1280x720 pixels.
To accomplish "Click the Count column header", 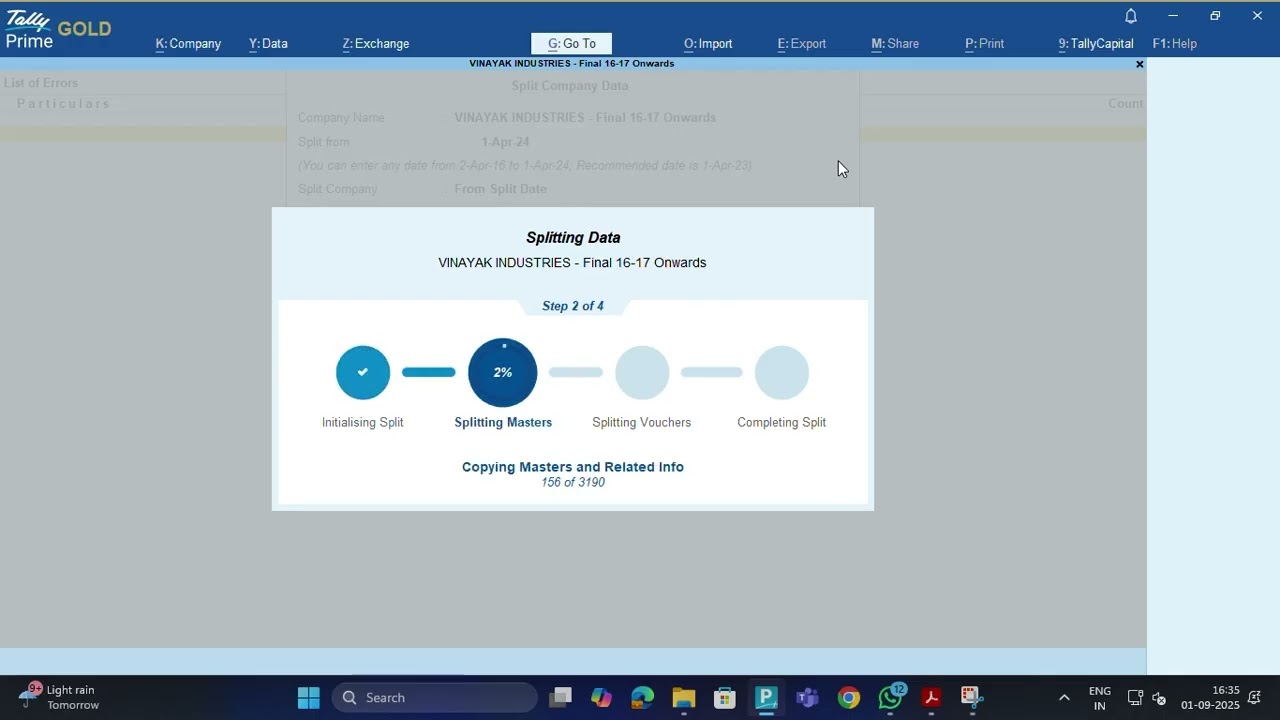I will (1125, 104).
